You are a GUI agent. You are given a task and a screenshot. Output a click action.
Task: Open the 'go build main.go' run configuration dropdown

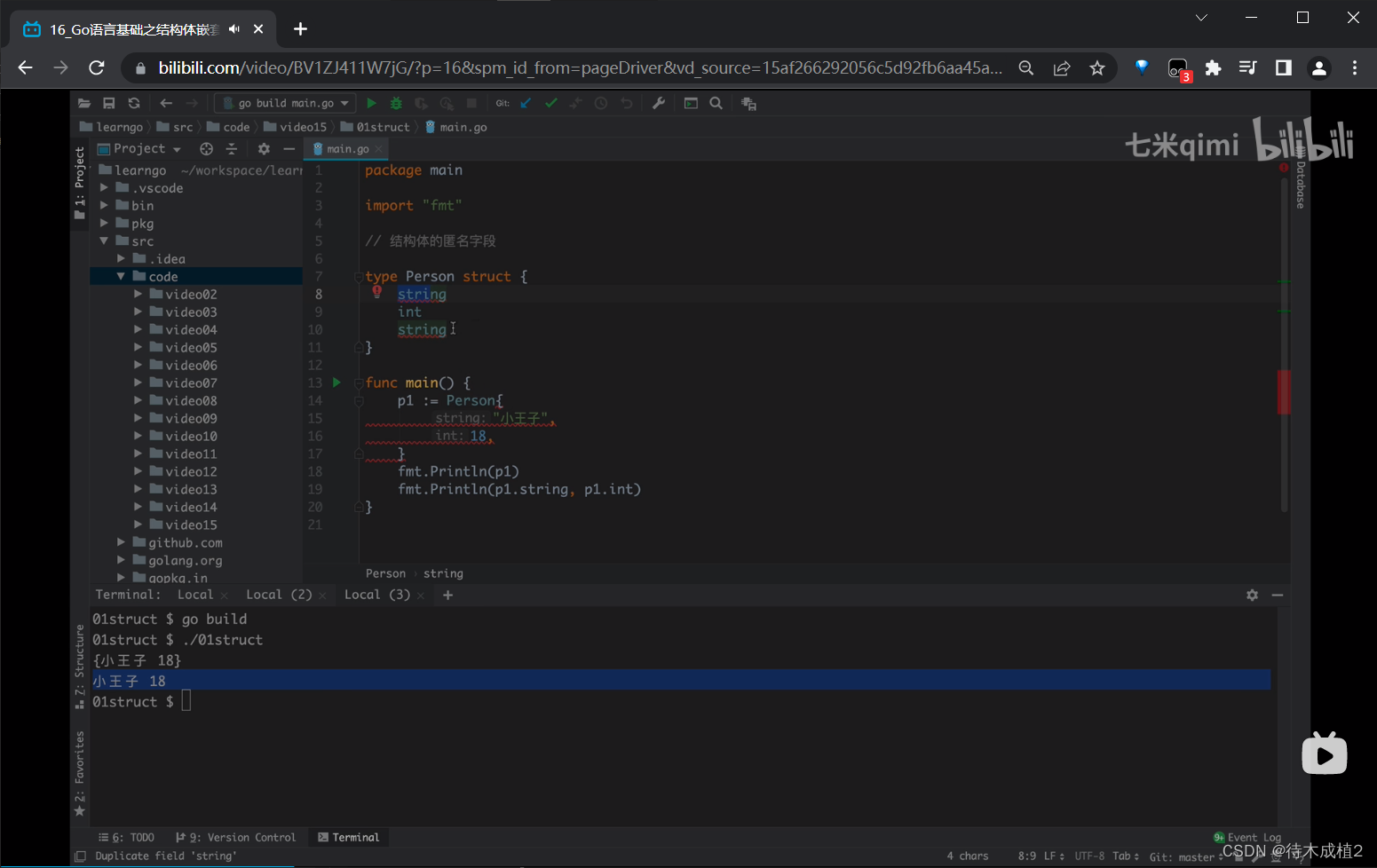point(285,104)
